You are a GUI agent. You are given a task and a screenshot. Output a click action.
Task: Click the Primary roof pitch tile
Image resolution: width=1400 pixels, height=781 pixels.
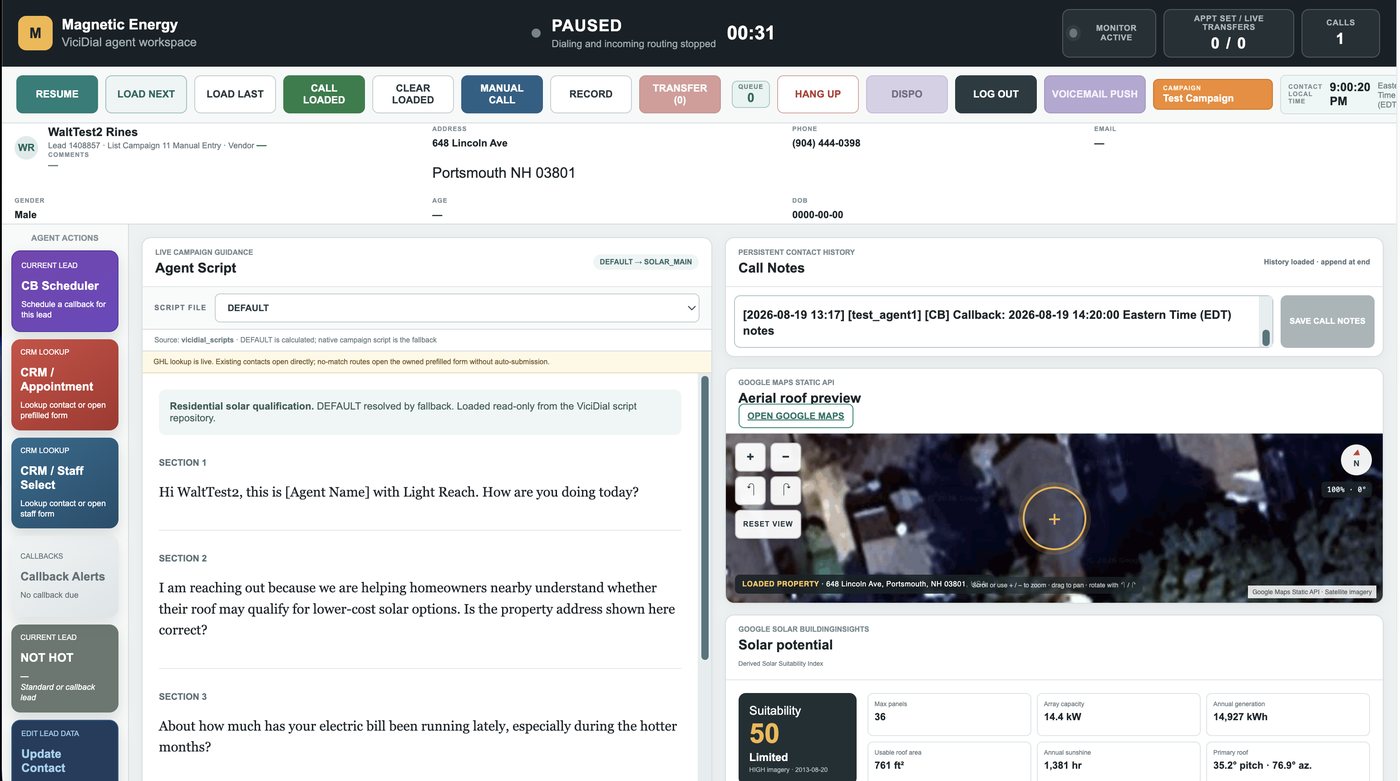pos(1288,761)
